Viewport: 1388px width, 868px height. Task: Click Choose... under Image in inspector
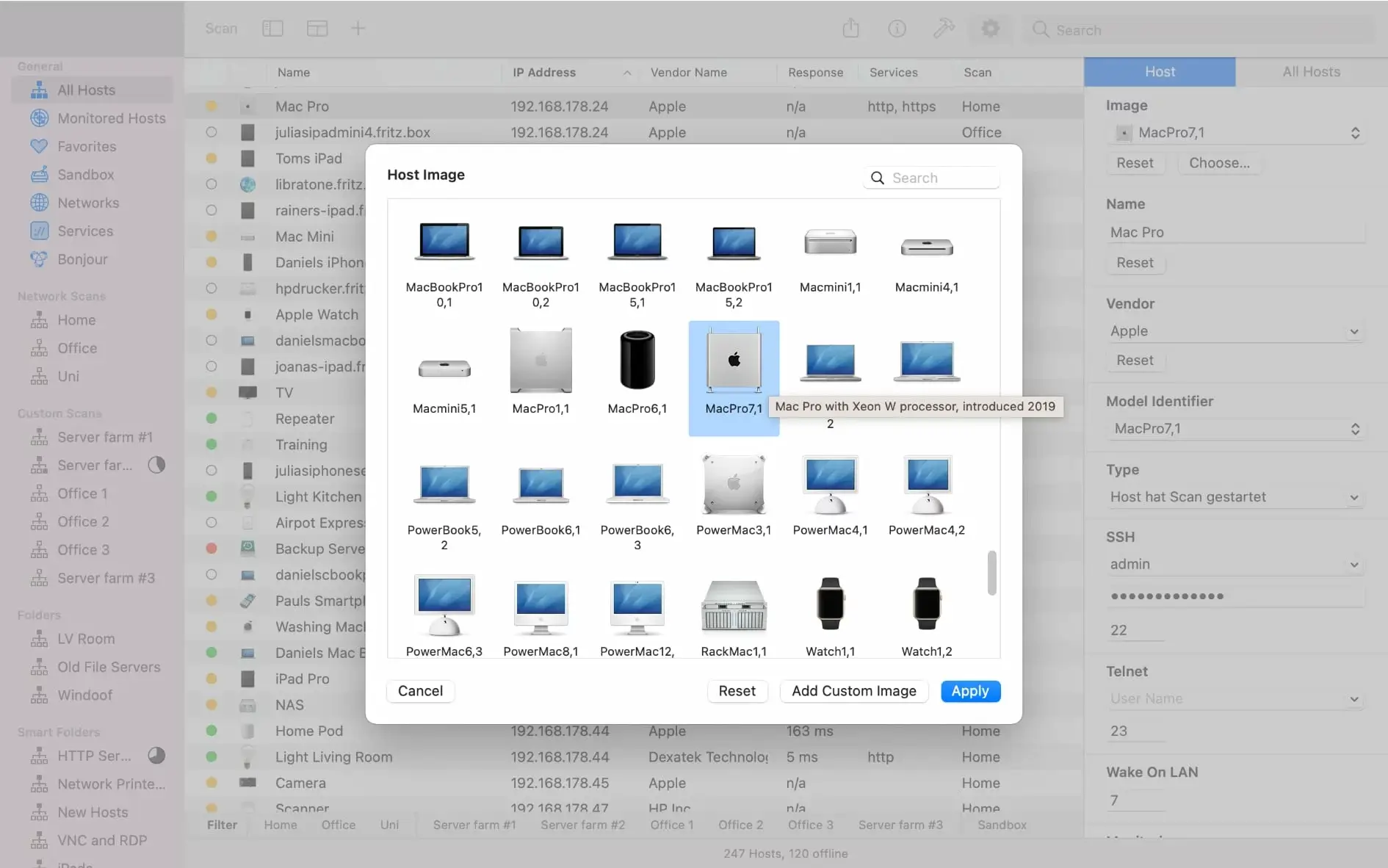(1219, 163)
